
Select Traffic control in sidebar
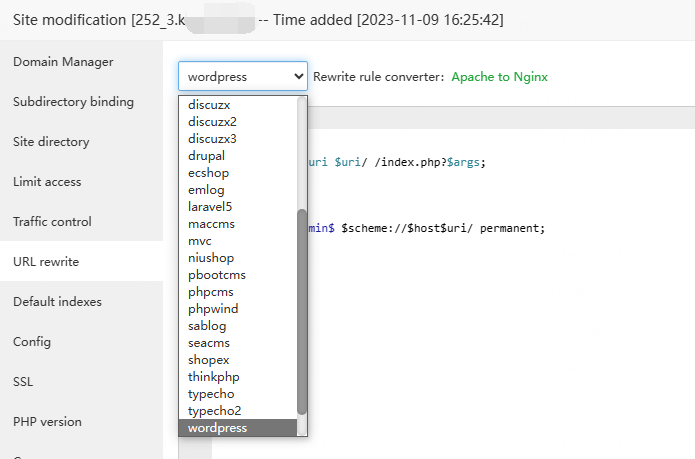coord(52,222)
